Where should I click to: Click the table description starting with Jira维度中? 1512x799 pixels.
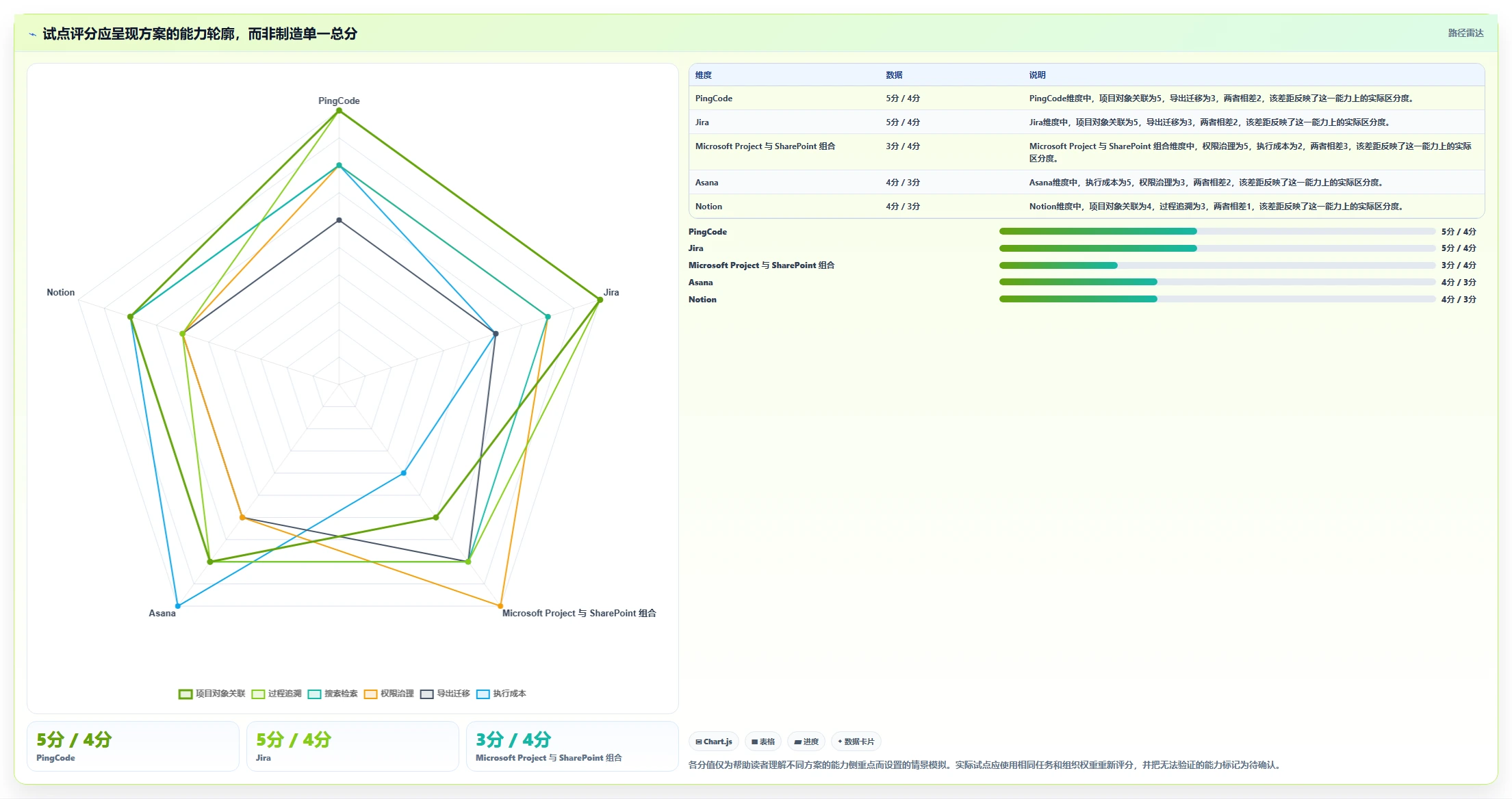pyautogui.click(x=1209, y=122)
